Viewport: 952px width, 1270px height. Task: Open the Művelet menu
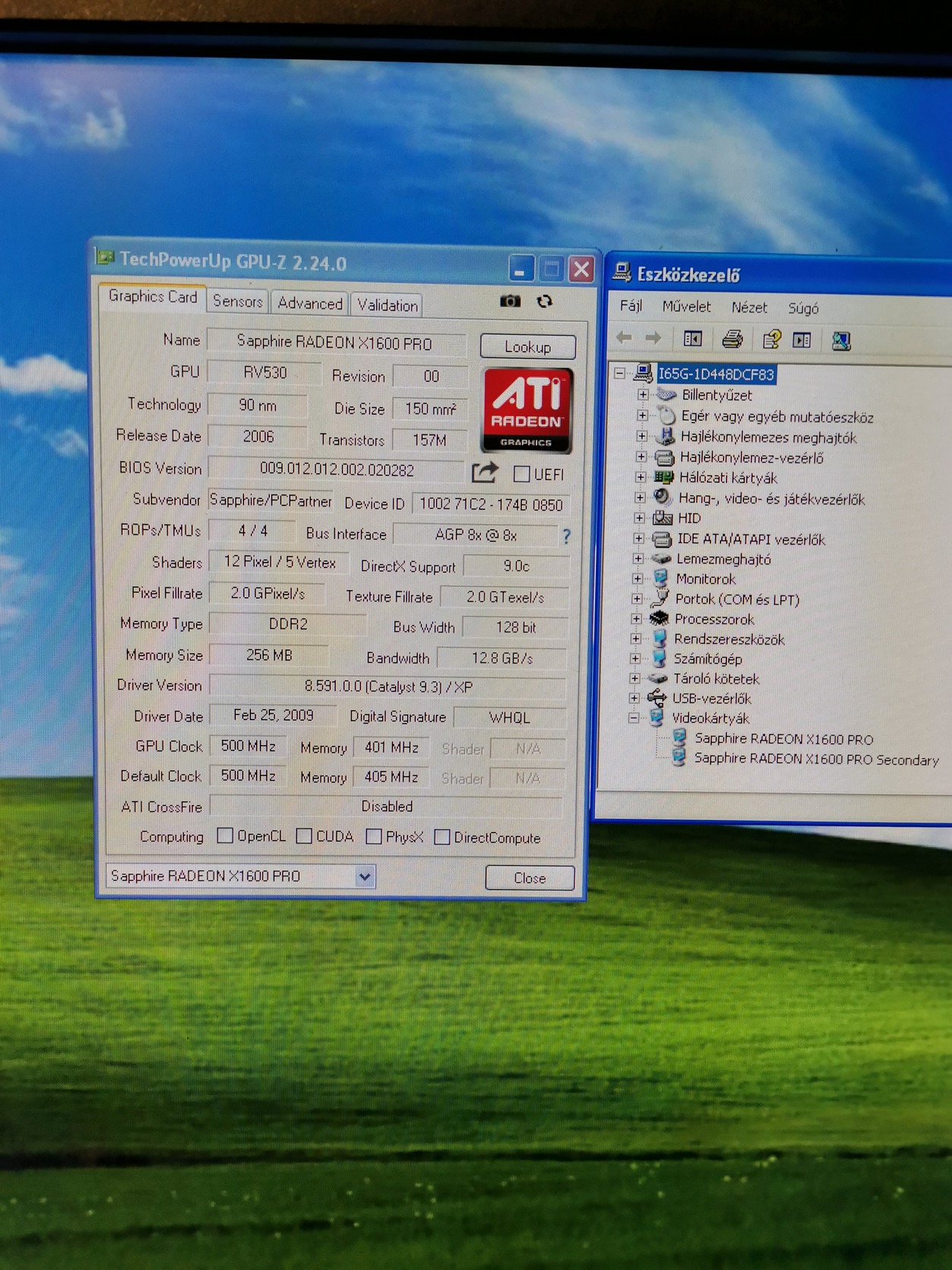tap(686, 306)
